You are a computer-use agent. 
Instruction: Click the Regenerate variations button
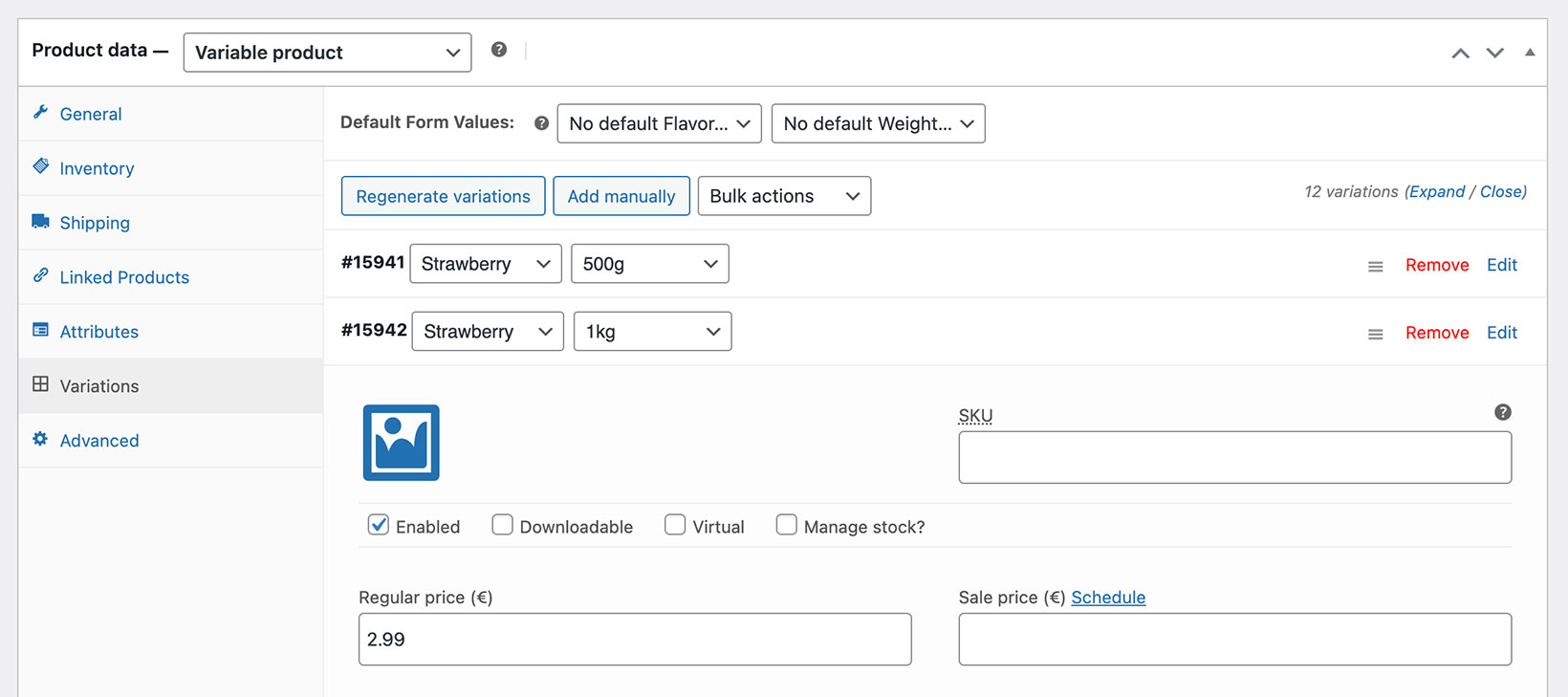443,196
